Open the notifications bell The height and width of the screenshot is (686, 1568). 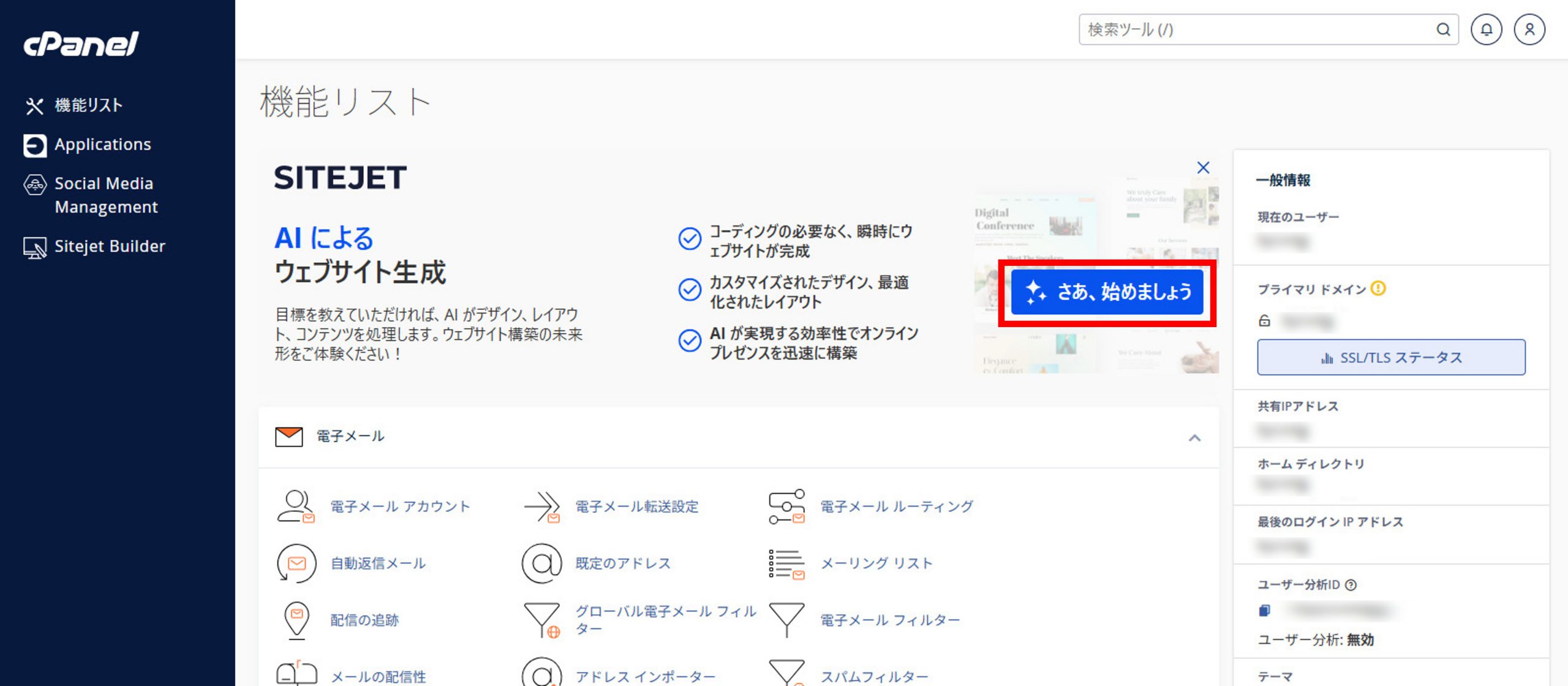coord(1487,29)
